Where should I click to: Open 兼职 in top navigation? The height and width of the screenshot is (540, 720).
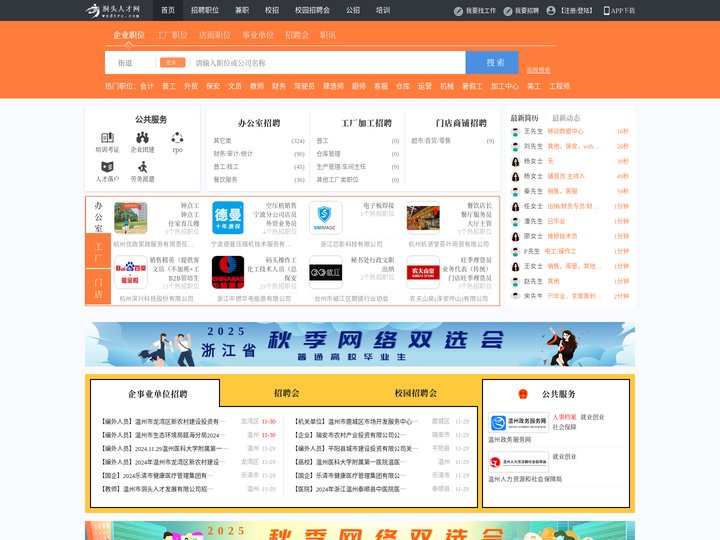point(242,10)
